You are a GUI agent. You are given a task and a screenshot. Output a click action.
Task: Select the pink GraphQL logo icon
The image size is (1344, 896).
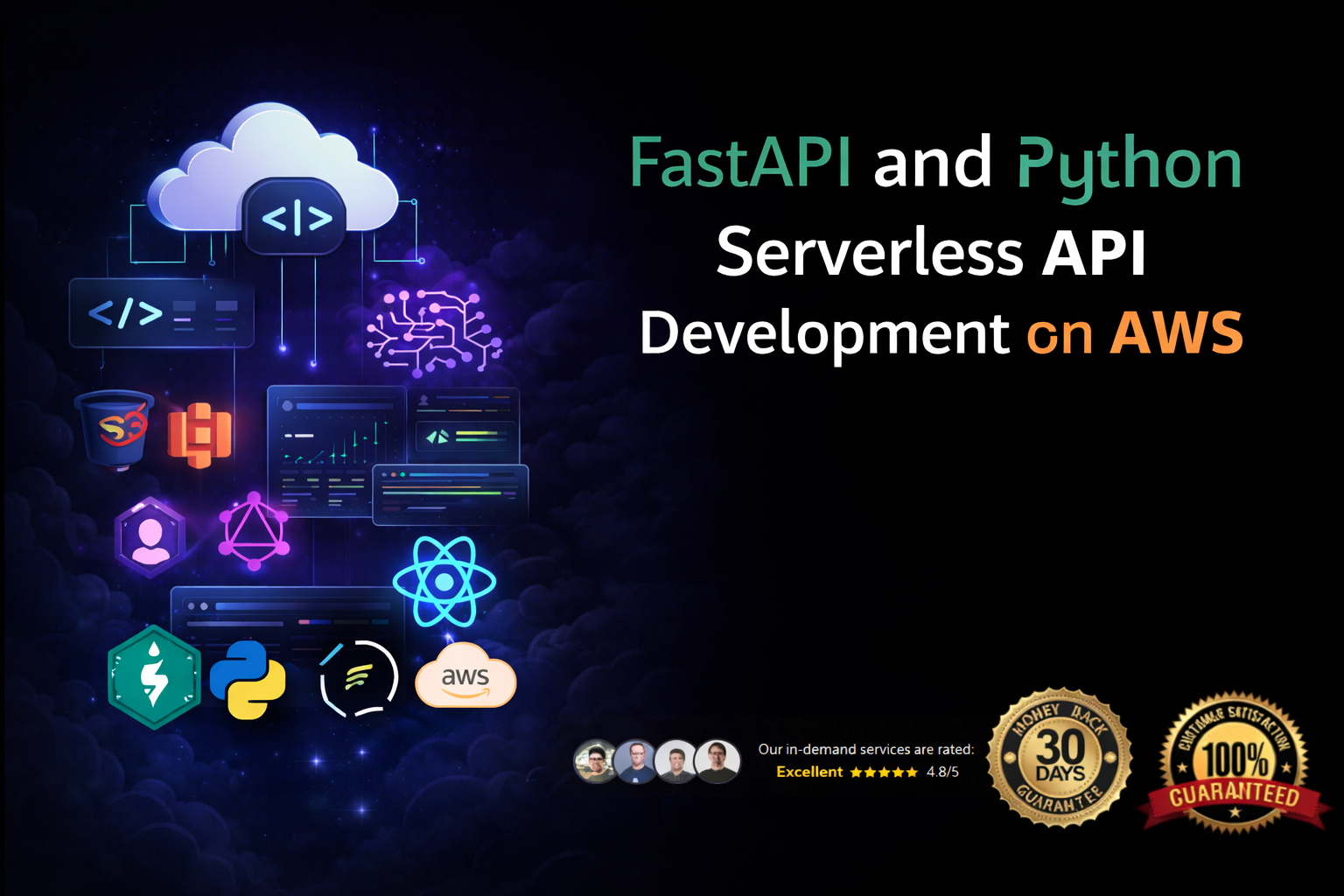(x=254, y=531)
